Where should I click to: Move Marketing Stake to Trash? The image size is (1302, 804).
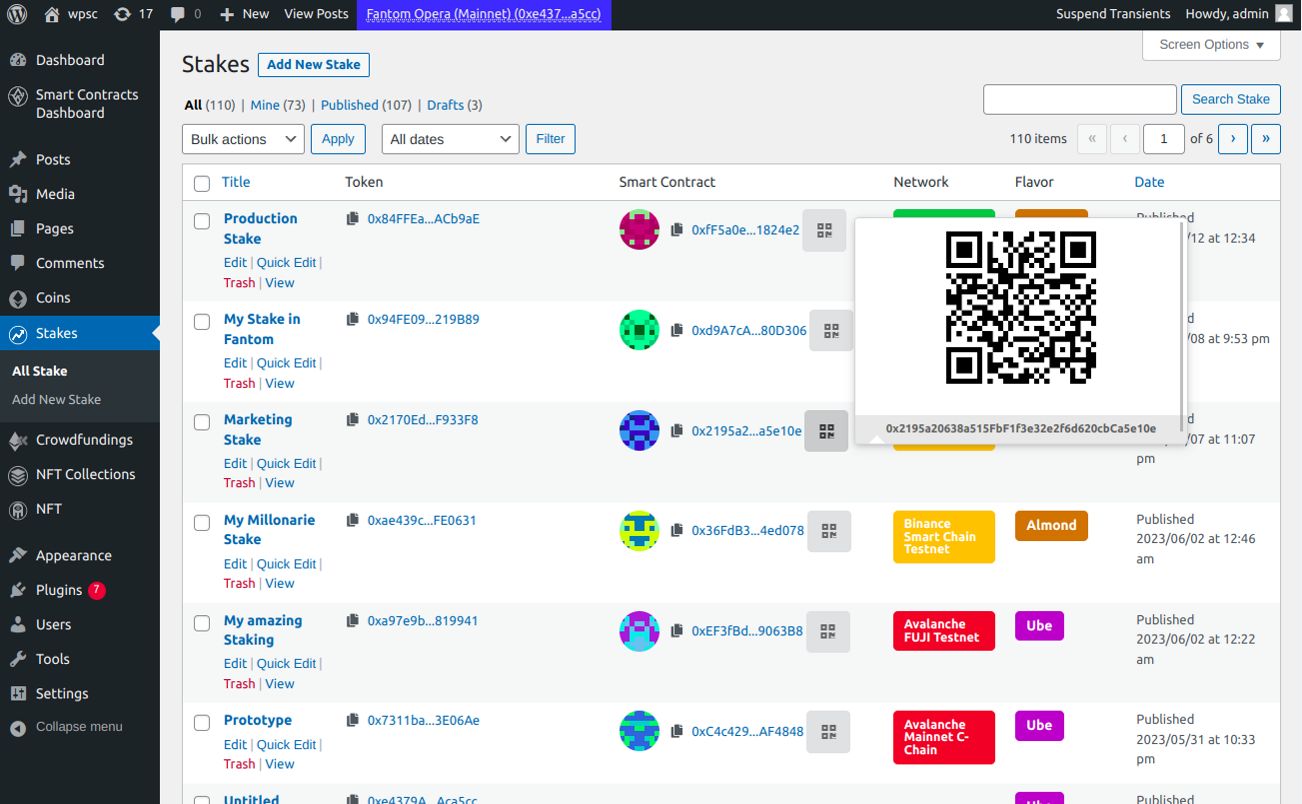[239, 483]
